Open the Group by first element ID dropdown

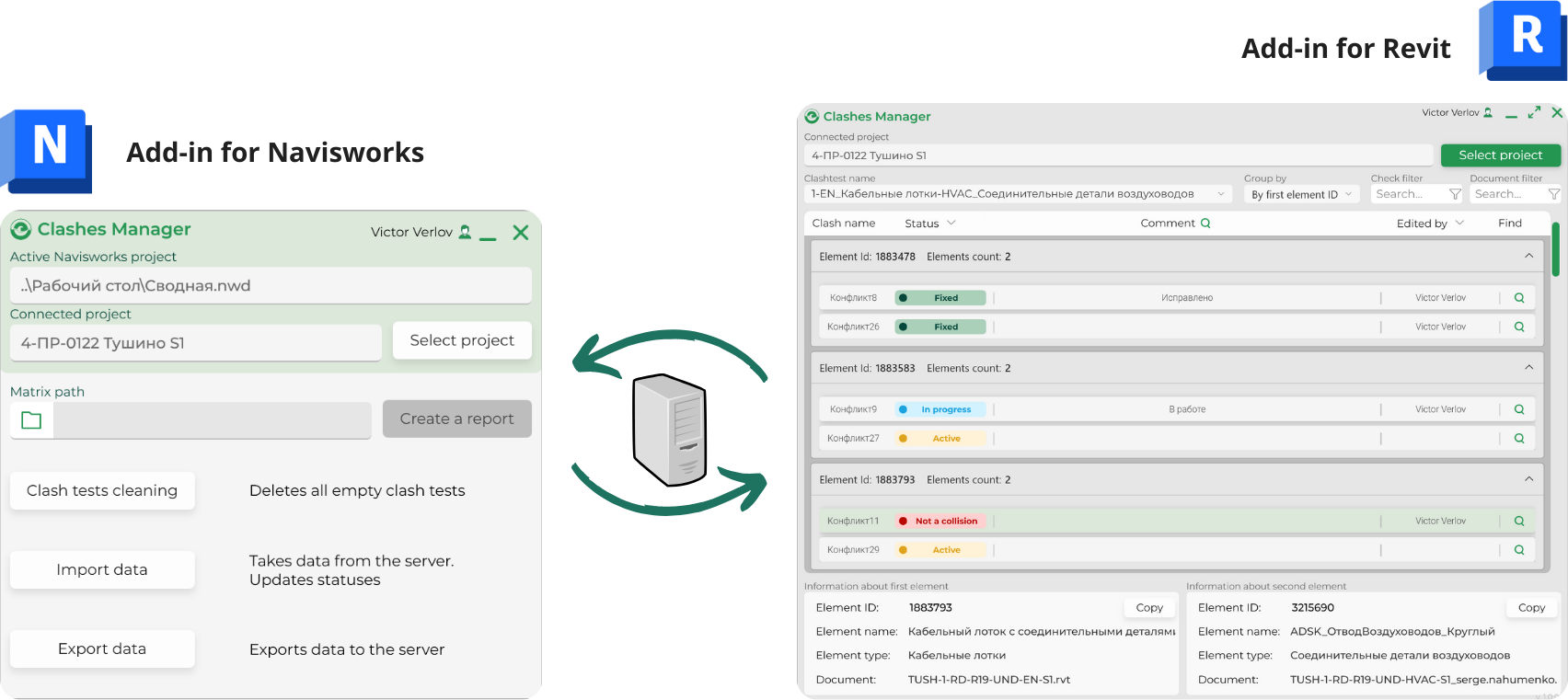point(1301,194)
